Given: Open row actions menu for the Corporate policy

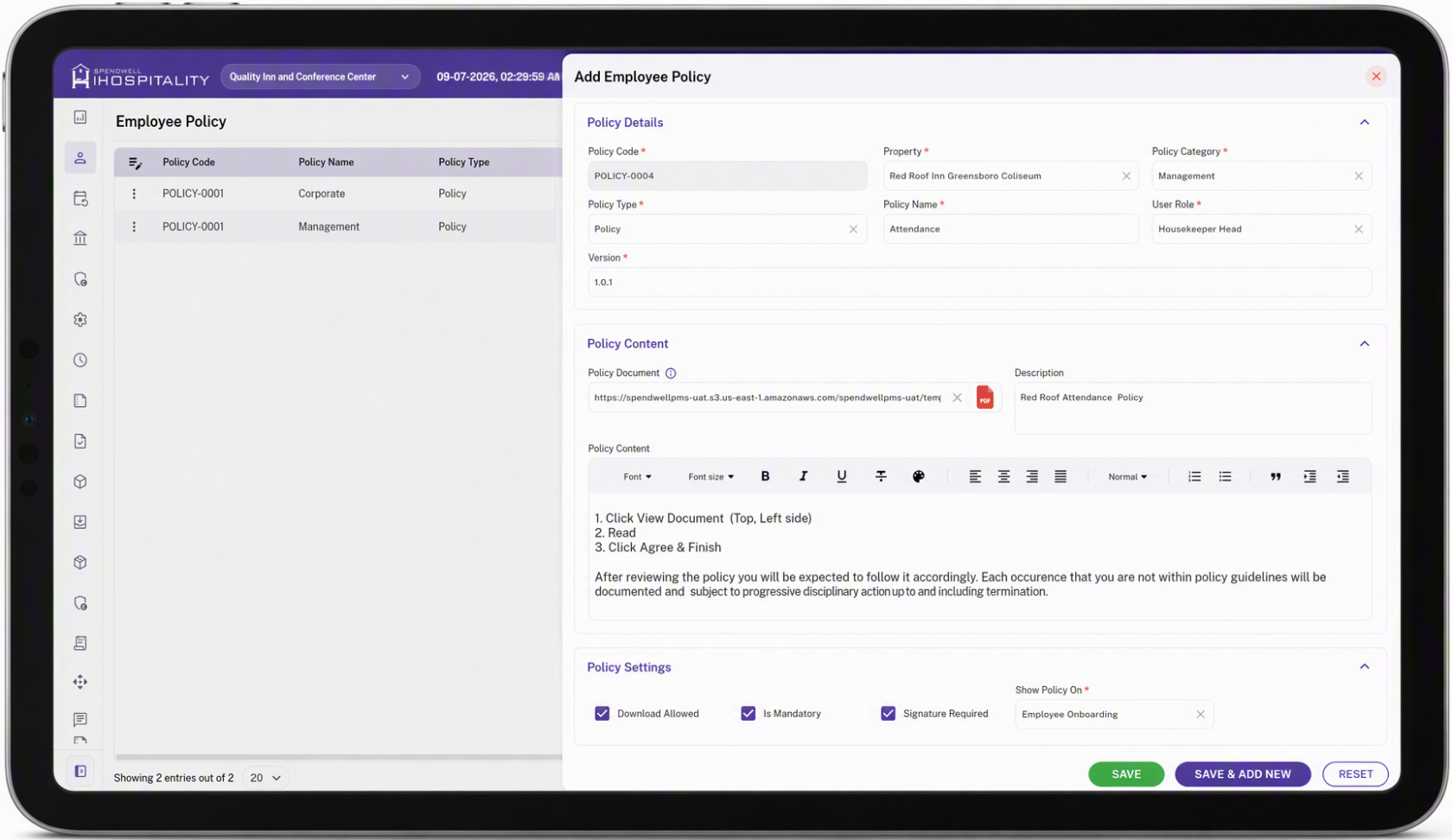Looking at the screenshot, I should click(x=134, y=194).
